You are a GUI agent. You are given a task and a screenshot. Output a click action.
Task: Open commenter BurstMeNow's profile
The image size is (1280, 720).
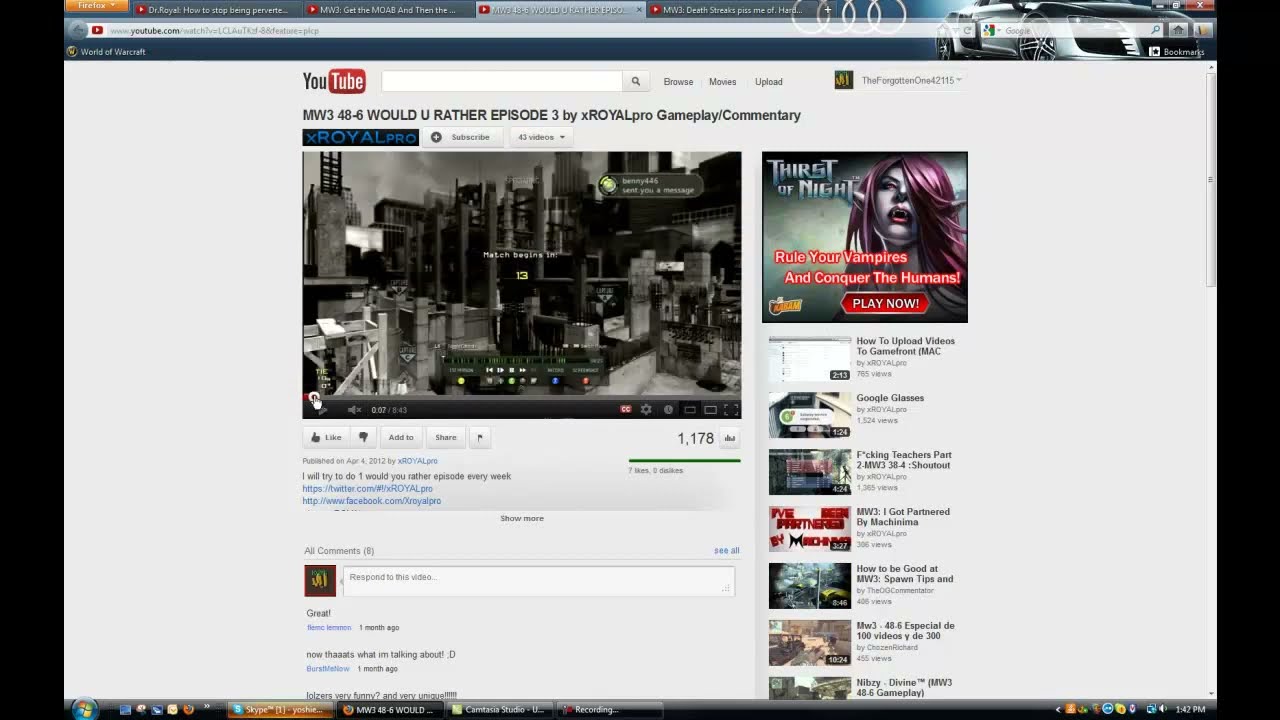(x=328, y=669)
